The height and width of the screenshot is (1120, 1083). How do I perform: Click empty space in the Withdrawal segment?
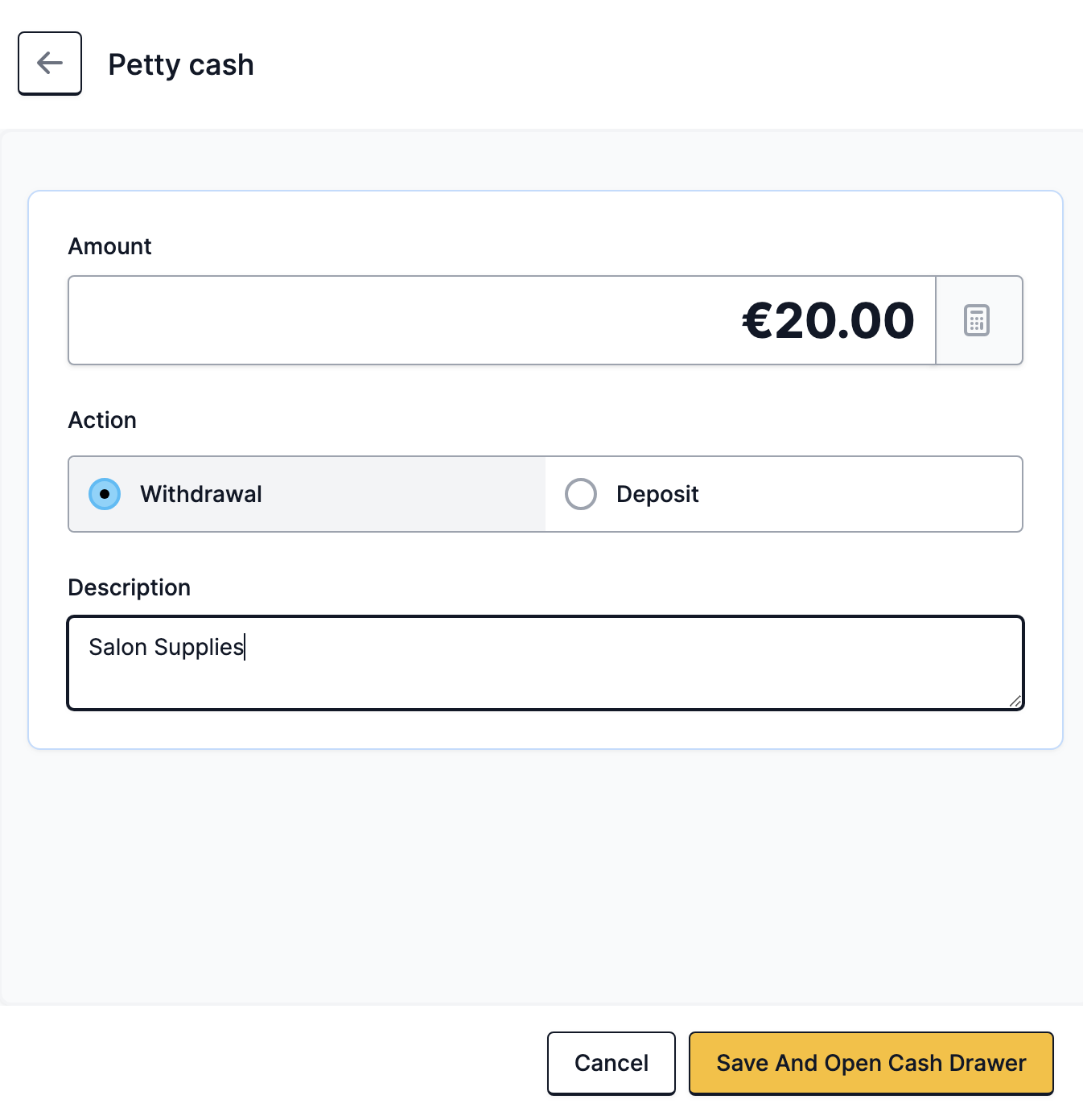(x=402, y=494)
